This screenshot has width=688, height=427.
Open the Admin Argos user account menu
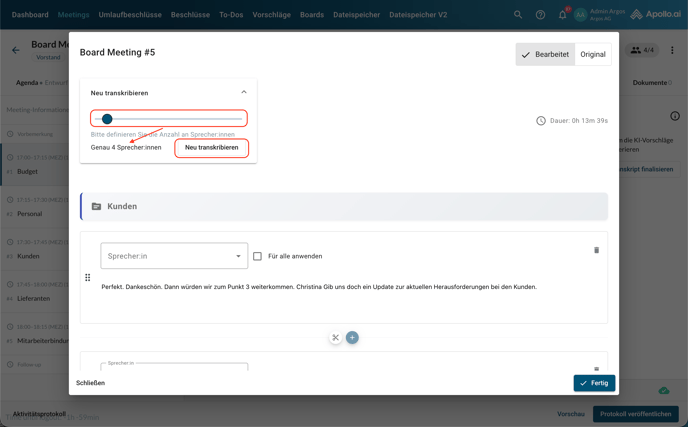click(600, 15)
